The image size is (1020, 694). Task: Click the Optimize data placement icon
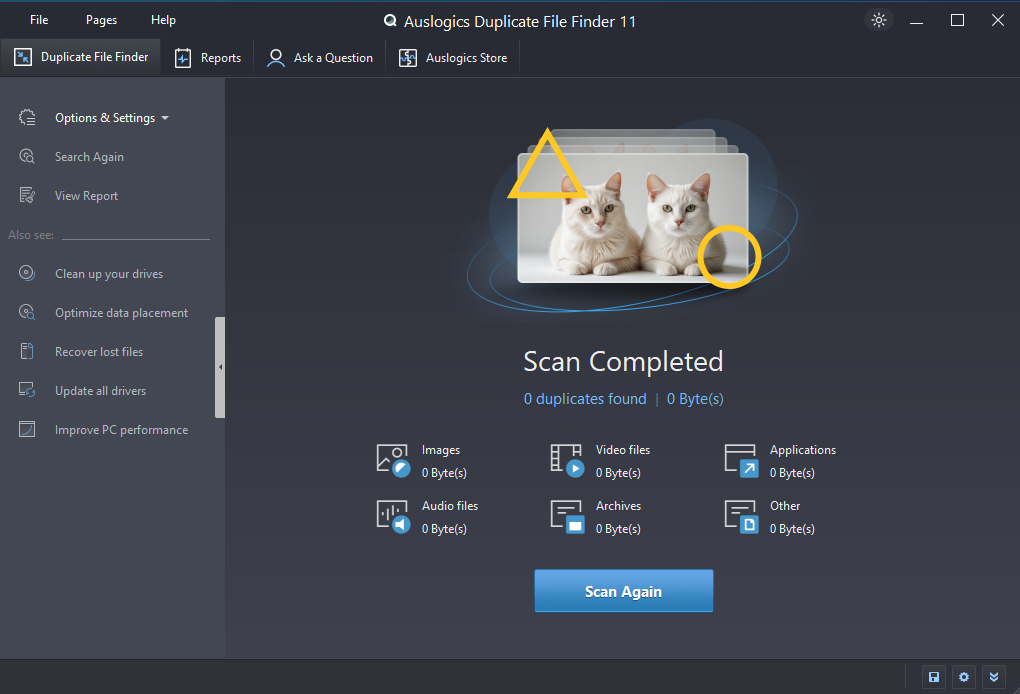27,313
